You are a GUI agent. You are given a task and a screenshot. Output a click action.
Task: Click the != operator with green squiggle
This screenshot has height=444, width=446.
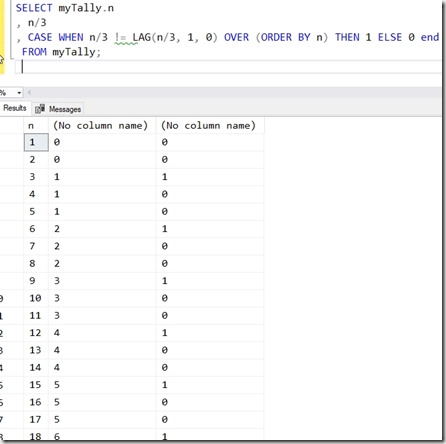(120, 37)
